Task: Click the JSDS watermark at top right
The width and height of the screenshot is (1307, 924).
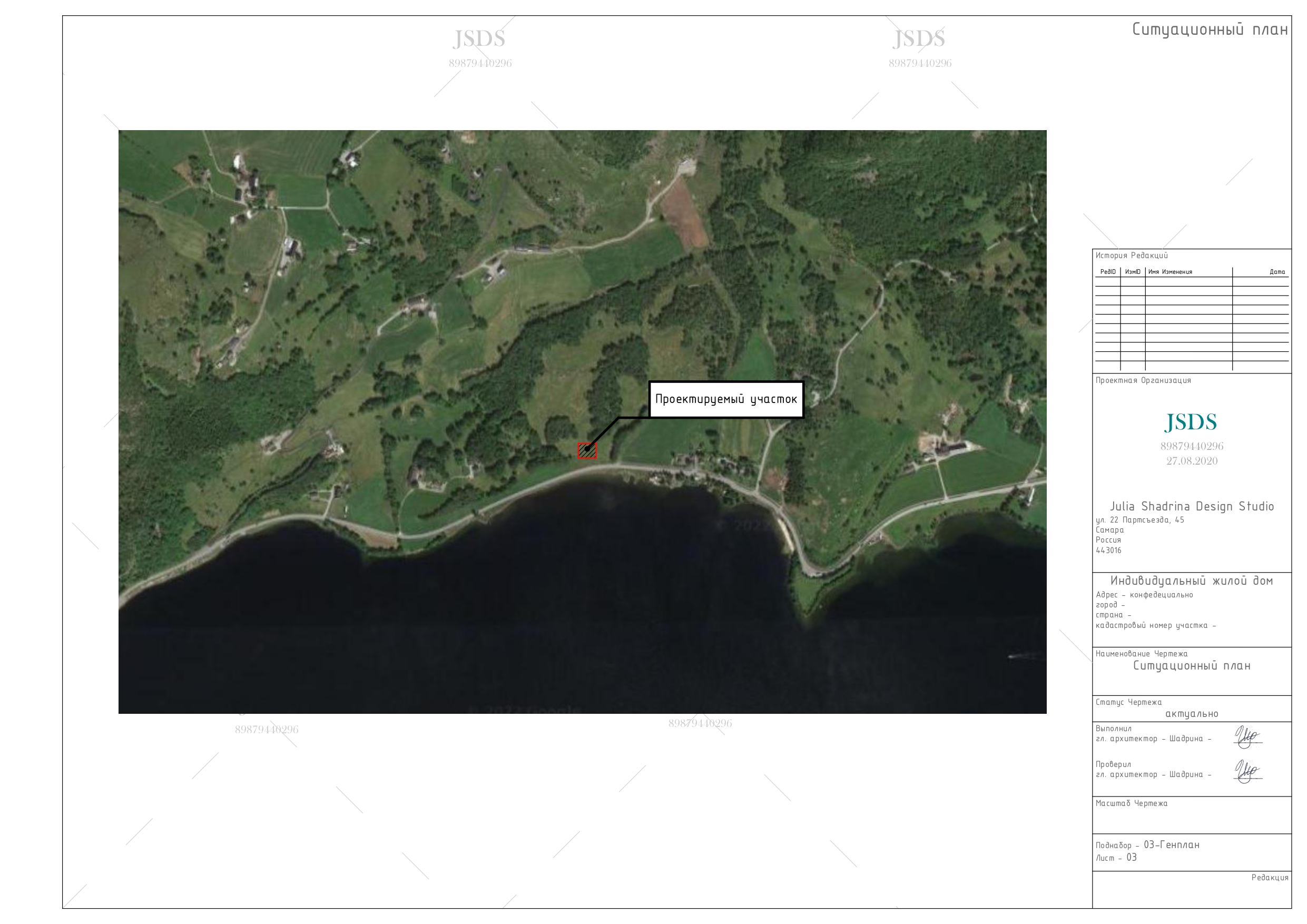Action: (919, 40)
